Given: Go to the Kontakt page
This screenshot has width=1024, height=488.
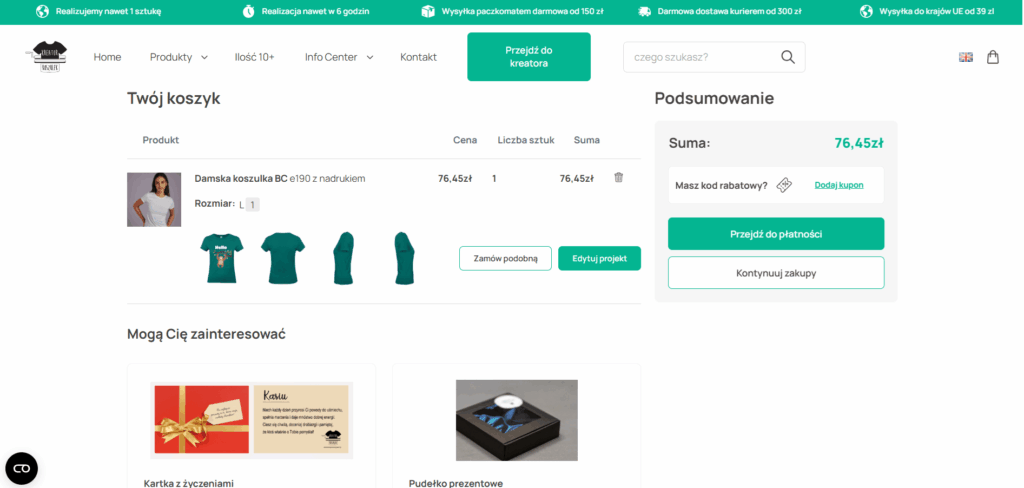Looking at the screenshot, I should 419,57.
